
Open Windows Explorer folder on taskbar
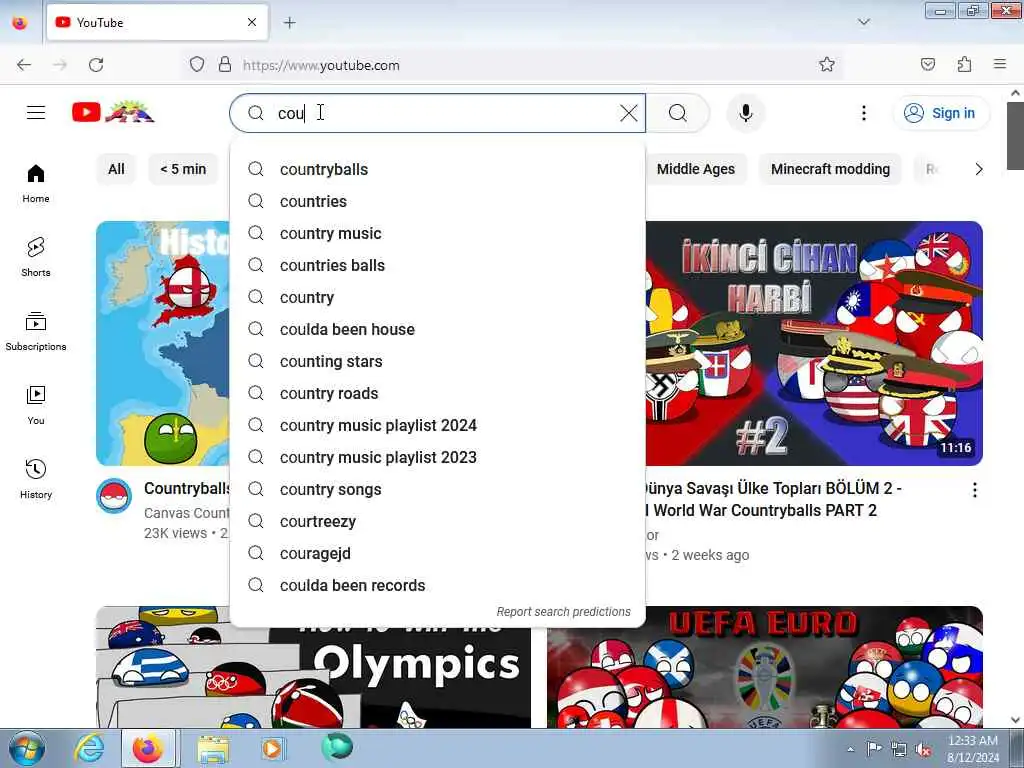213,748
